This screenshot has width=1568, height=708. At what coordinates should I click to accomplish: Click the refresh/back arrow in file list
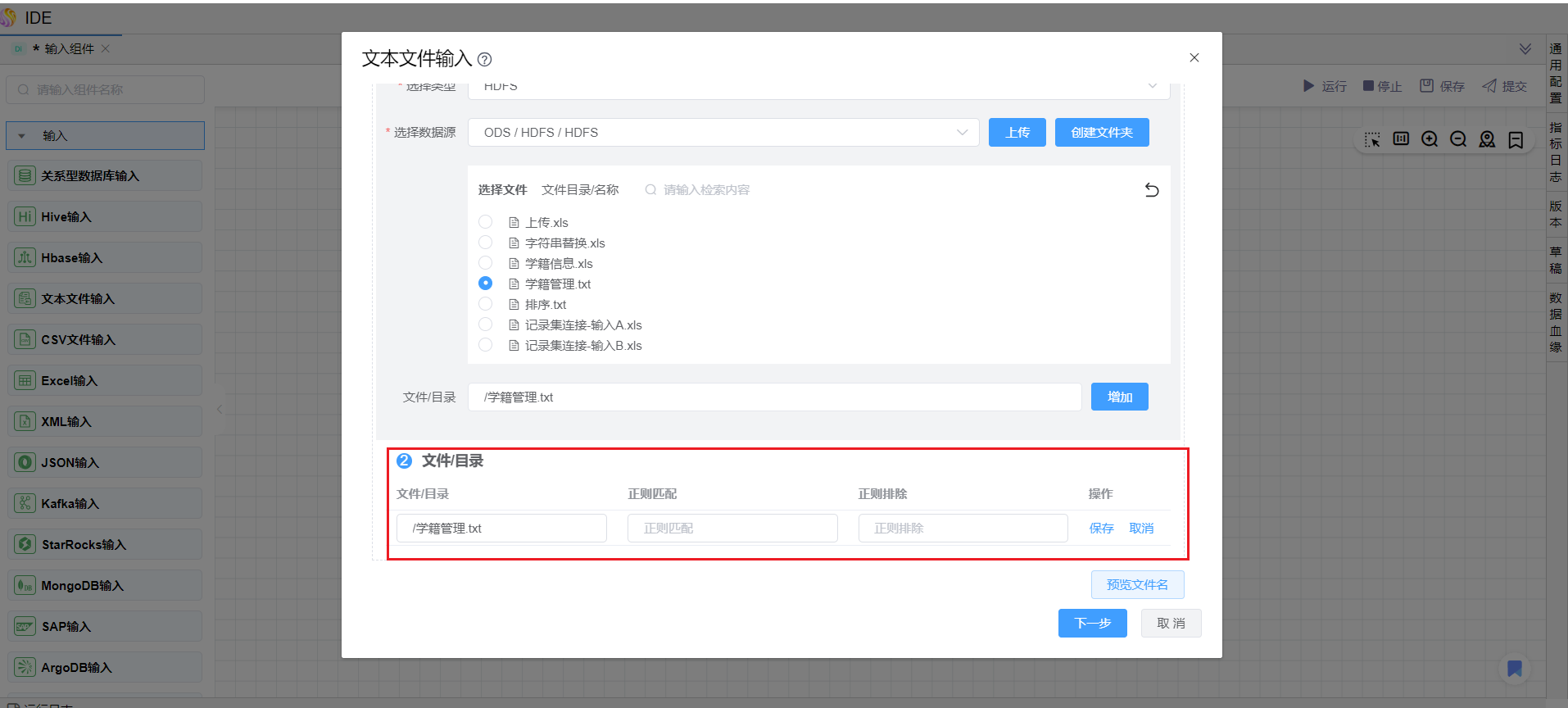1152,190
